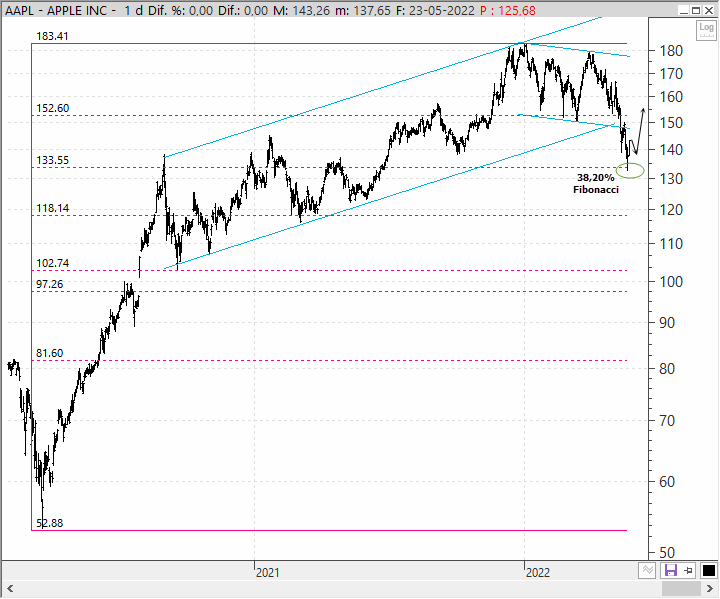Screen dimensions: 720x599
Task: Click the 180 price axis label
Action: [x=671, y=51]
